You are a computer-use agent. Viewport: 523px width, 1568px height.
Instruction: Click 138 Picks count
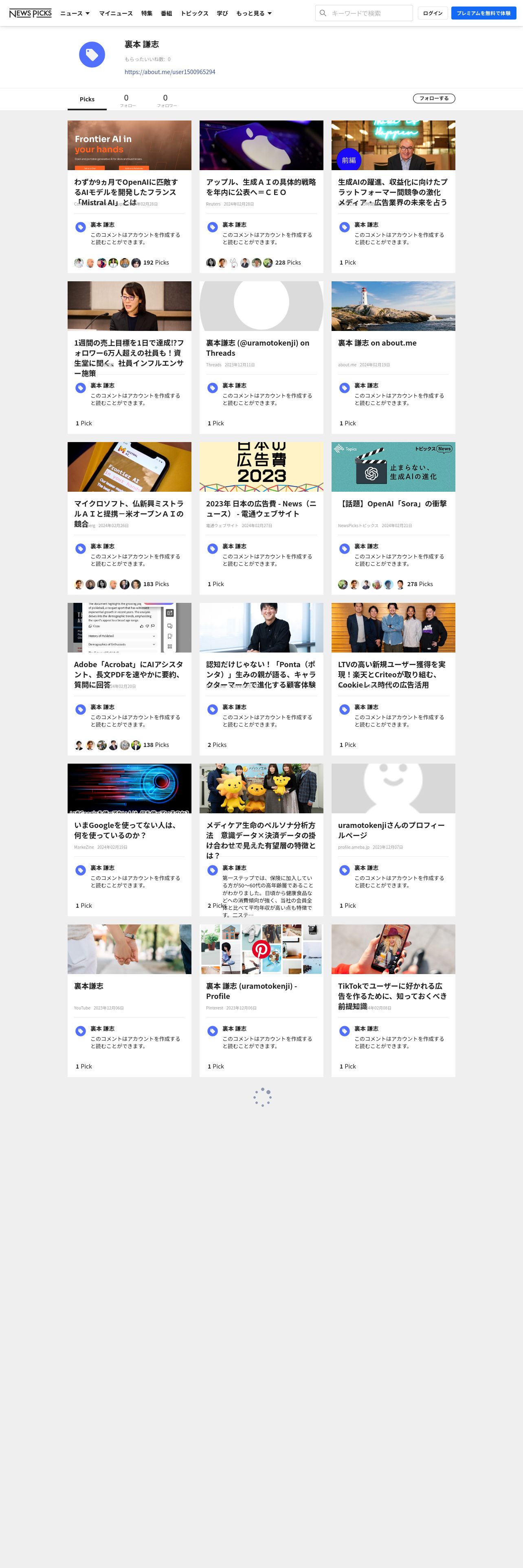click(156, 745)
